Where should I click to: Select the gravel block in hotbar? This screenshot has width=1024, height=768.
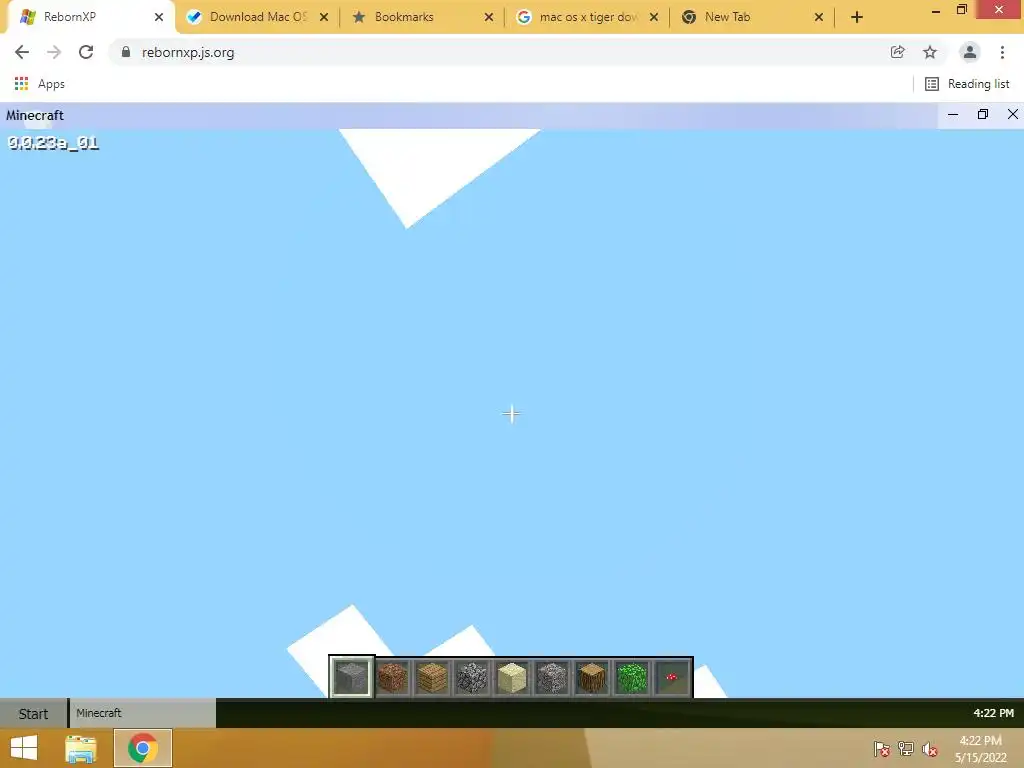tap(552, 677)
